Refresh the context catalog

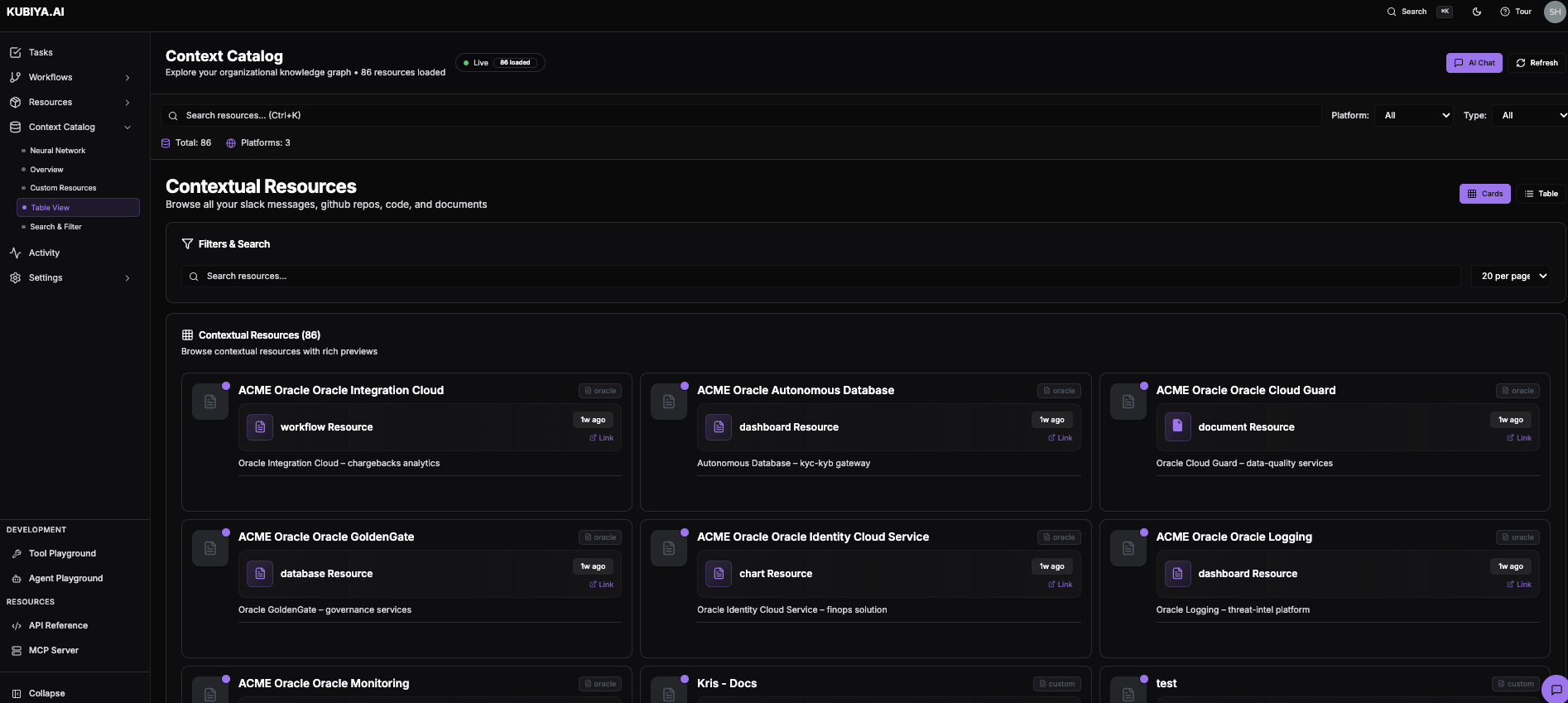[x=1537, y=63]
